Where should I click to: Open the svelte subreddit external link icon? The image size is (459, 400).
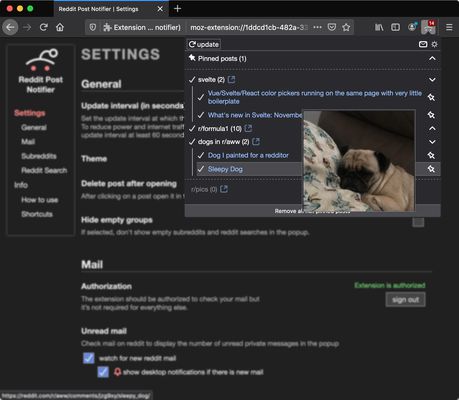tap(231, 79)
